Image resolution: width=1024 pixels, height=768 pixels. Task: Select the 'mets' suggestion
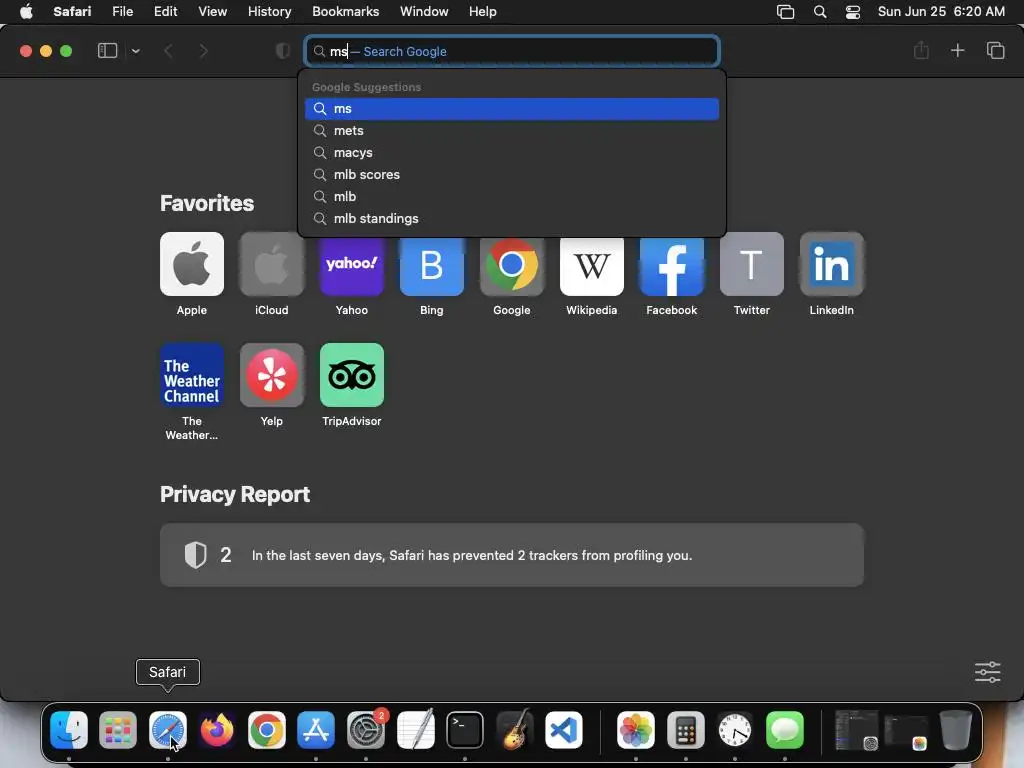coord(512,131)
